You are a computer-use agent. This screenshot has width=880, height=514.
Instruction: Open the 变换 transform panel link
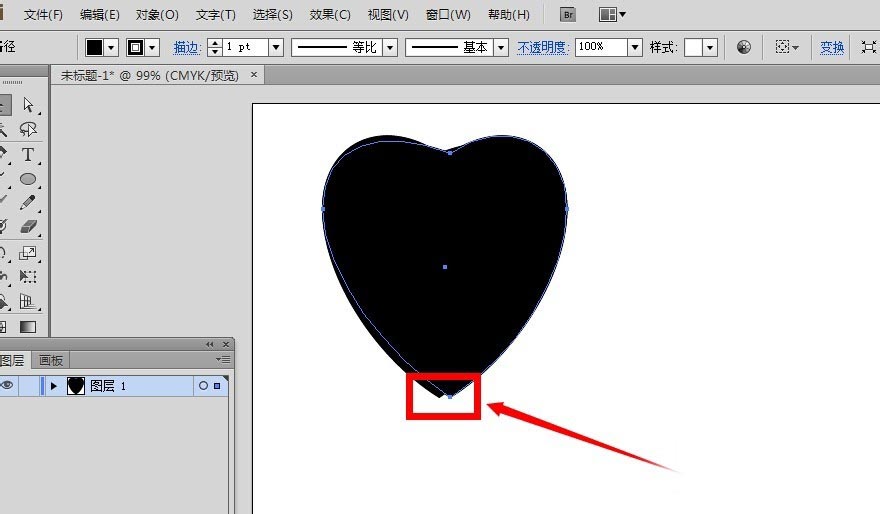(832, 48)
